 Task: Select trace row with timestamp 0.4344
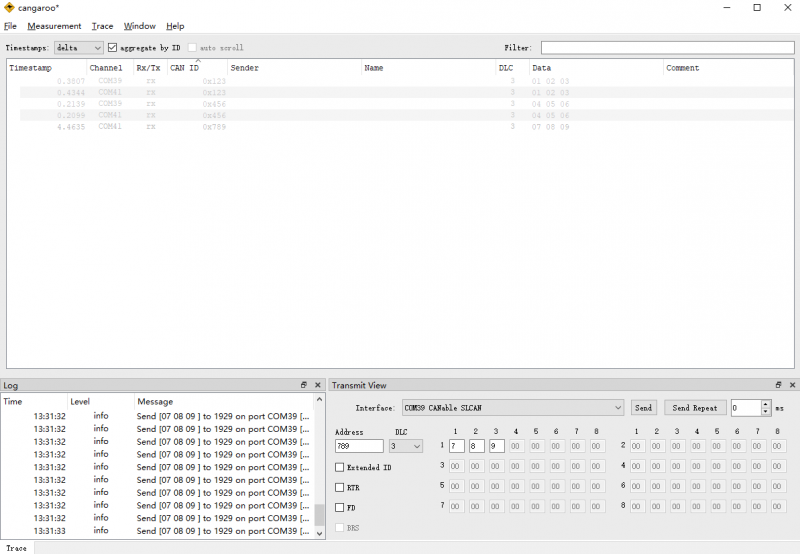(401, 92)
